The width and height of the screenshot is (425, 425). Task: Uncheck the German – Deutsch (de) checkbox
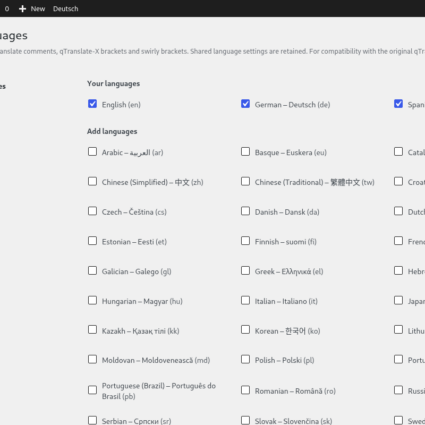[x=245, y=104]
